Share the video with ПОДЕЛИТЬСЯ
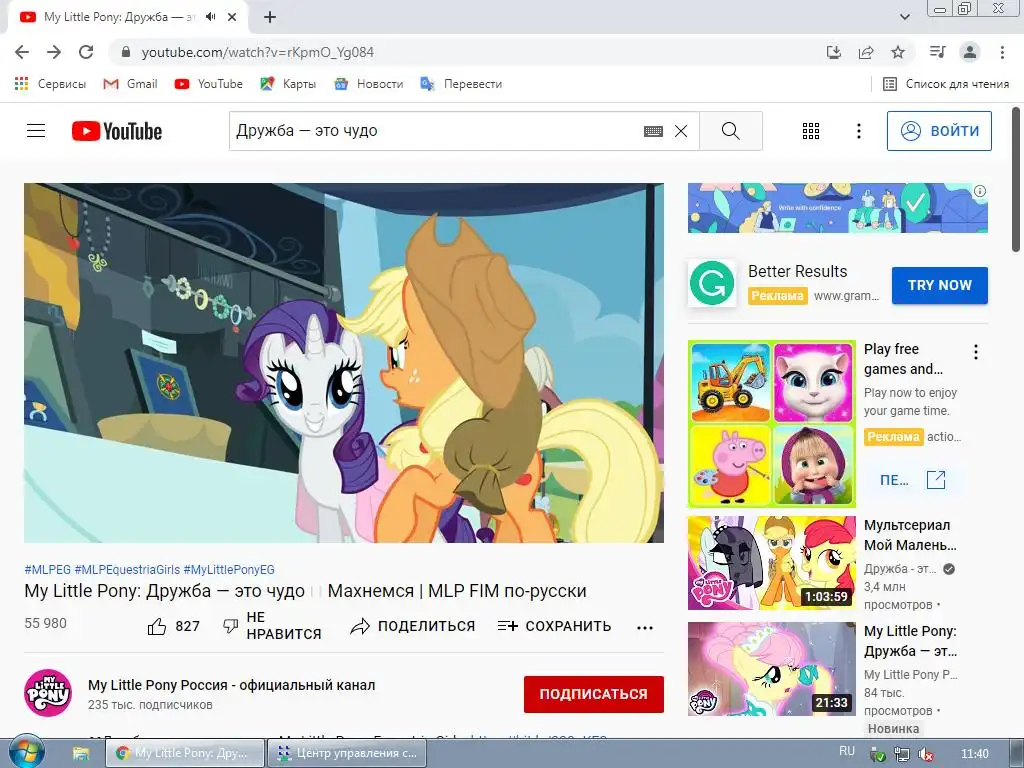 click(413, 626)
